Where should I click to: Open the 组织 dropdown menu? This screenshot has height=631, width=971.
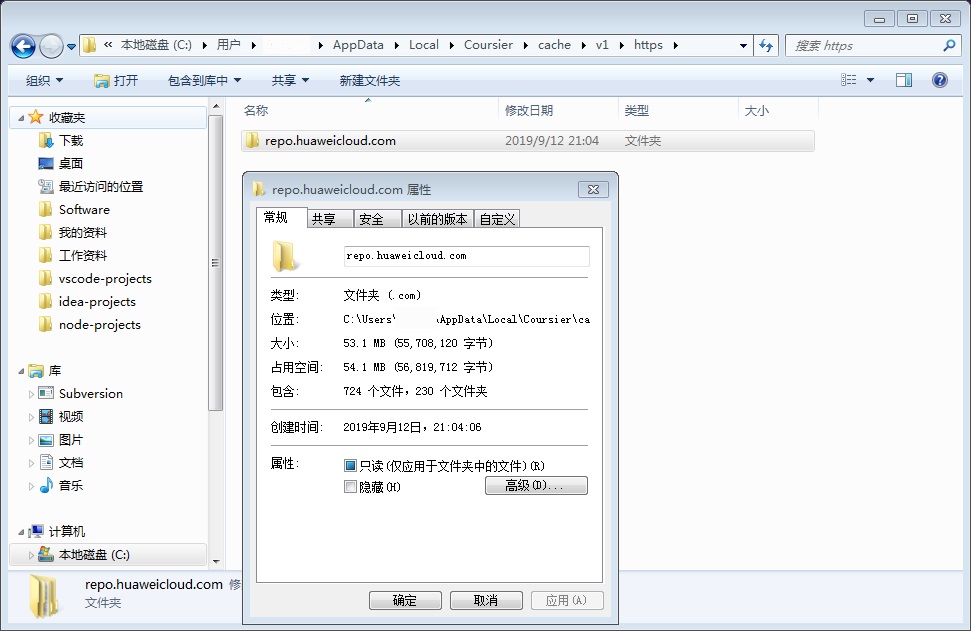41,80
